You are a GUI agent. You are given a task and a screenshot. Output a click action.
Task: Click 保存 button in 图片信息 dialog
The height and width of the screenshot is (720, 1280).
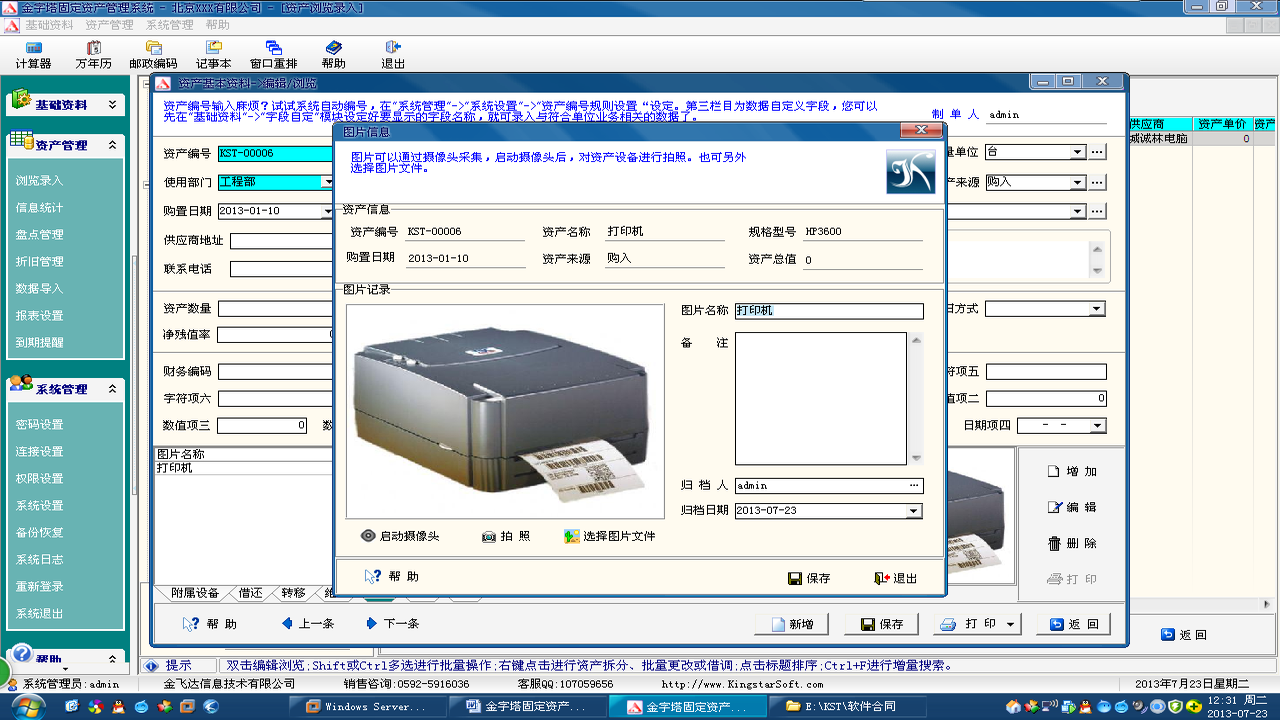pos(809,578)
